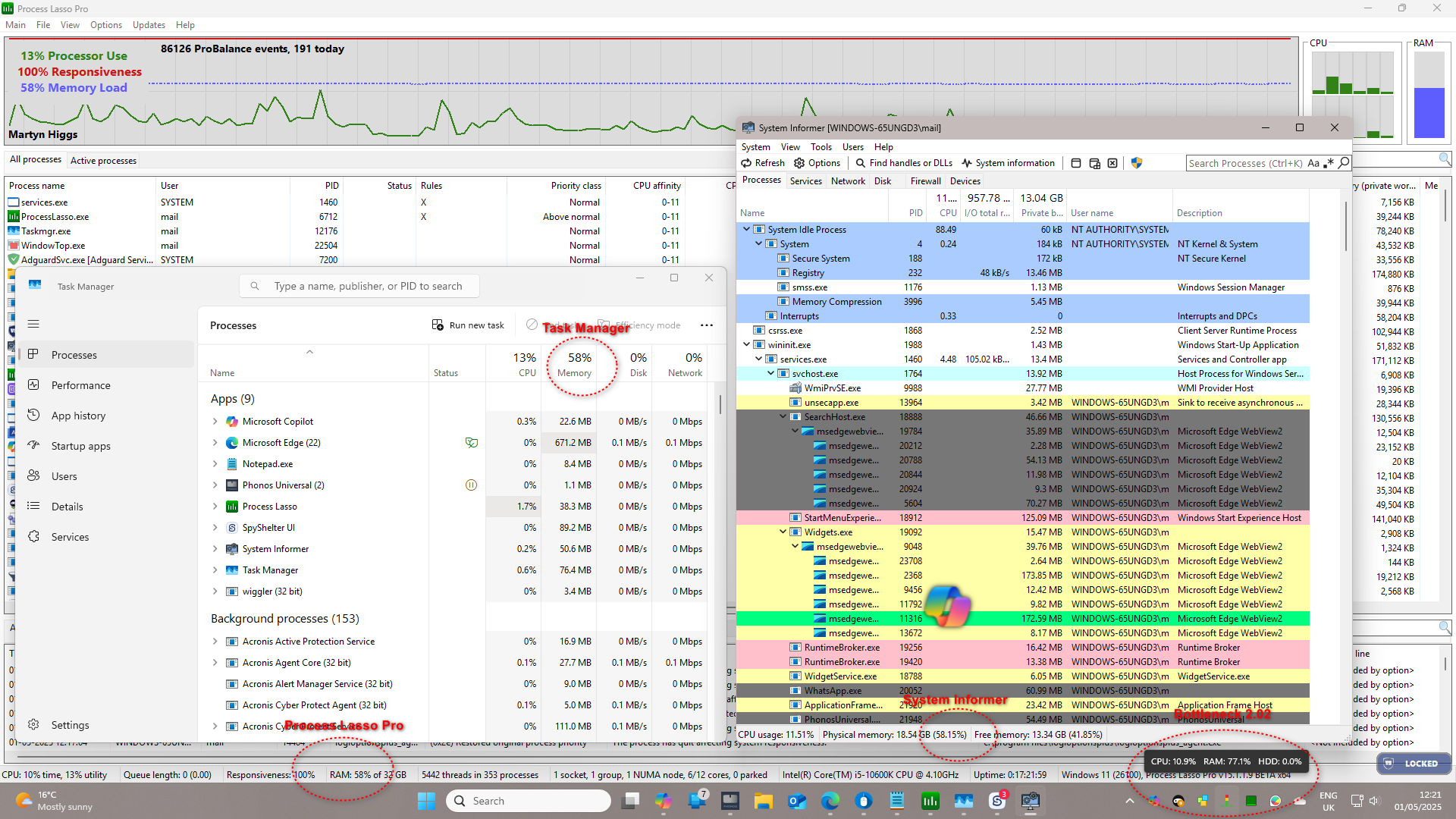
Task: Click Task Manager search box
Action: click(360, 287)
